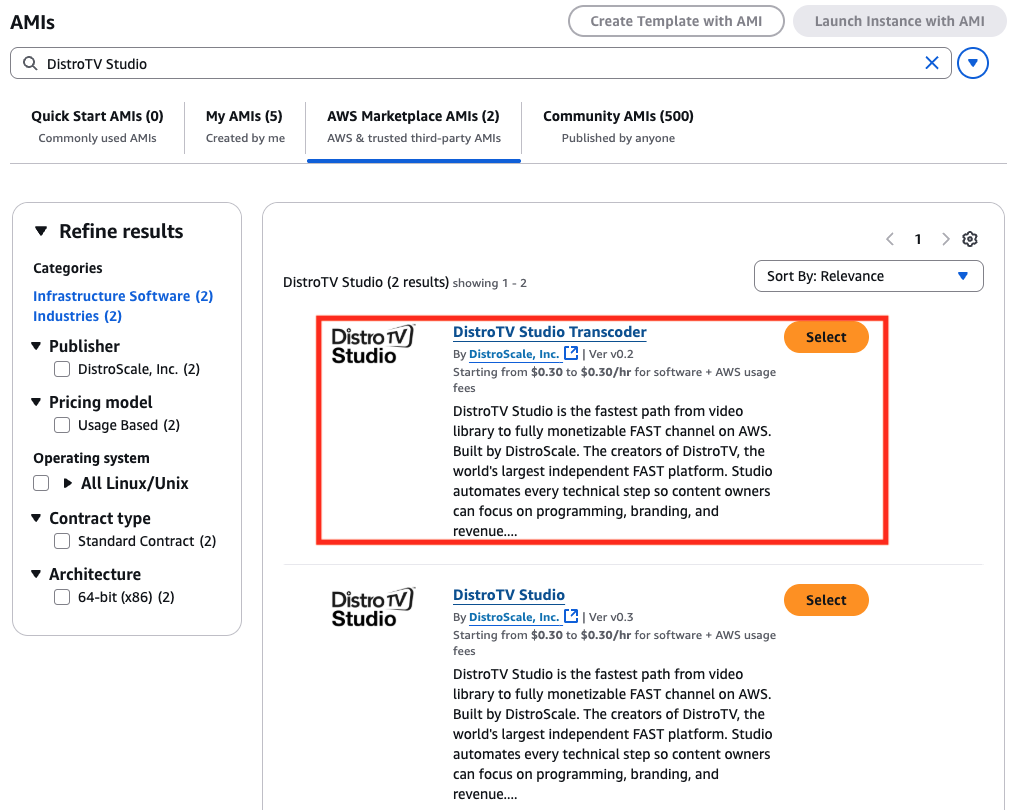The width and height of the screenshot is (1015, 810).
Task: Check the Standard Contract filter
Action: click(61, 541)
